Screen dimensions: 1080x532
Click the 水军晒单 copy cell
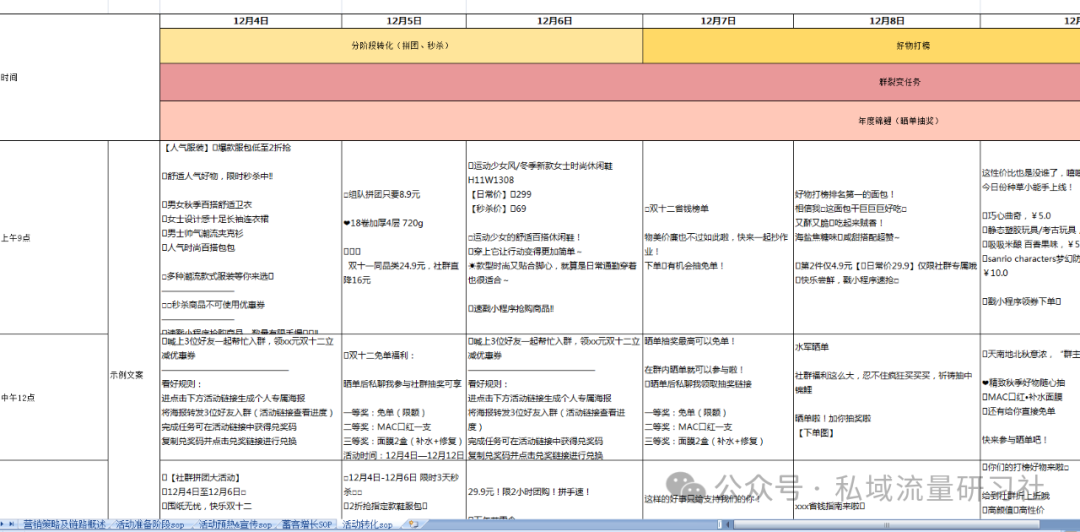point(886,397)
